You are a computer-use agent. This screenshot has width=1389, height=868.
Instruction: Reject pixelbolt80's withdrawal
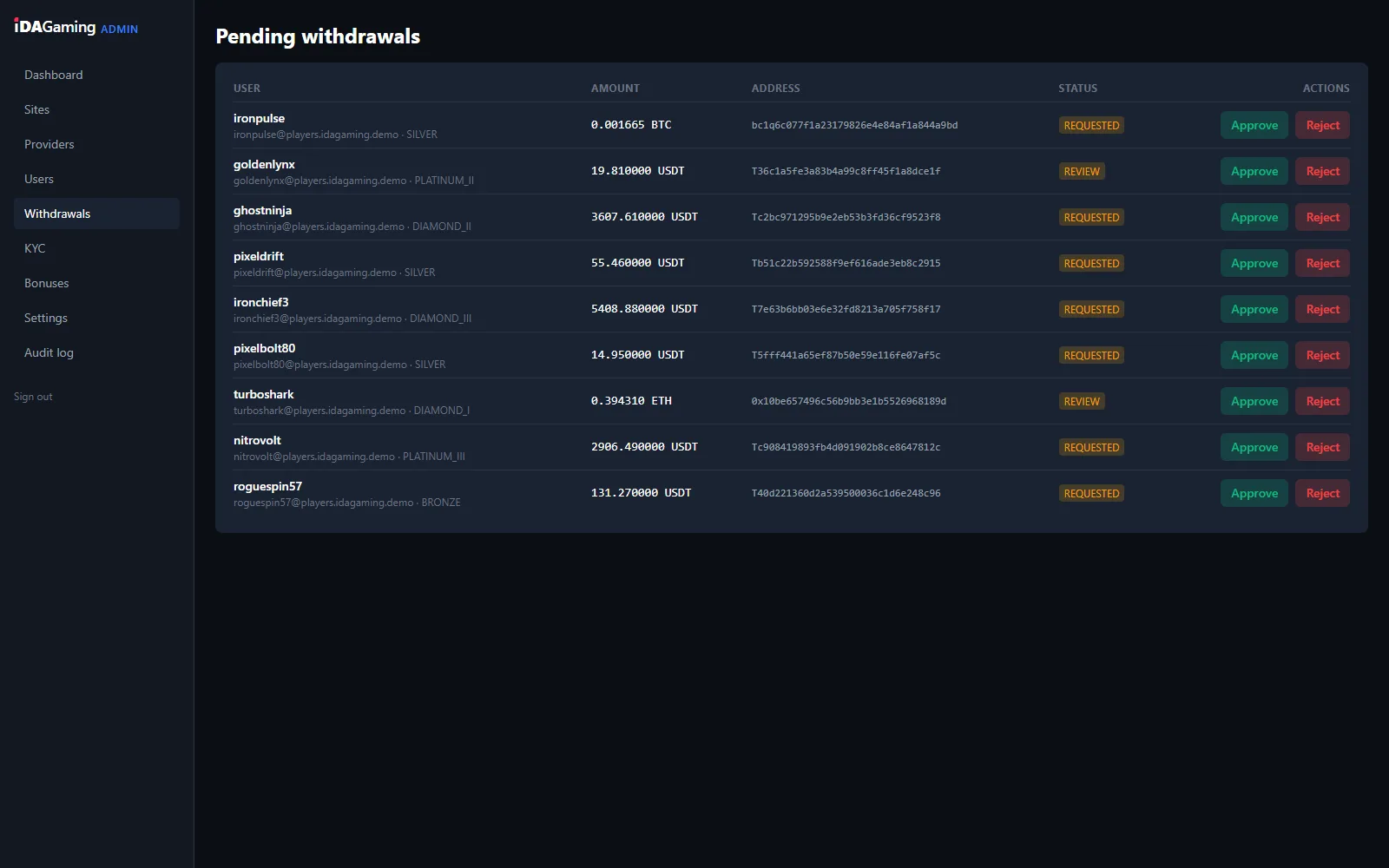[x=1322, y=355]
